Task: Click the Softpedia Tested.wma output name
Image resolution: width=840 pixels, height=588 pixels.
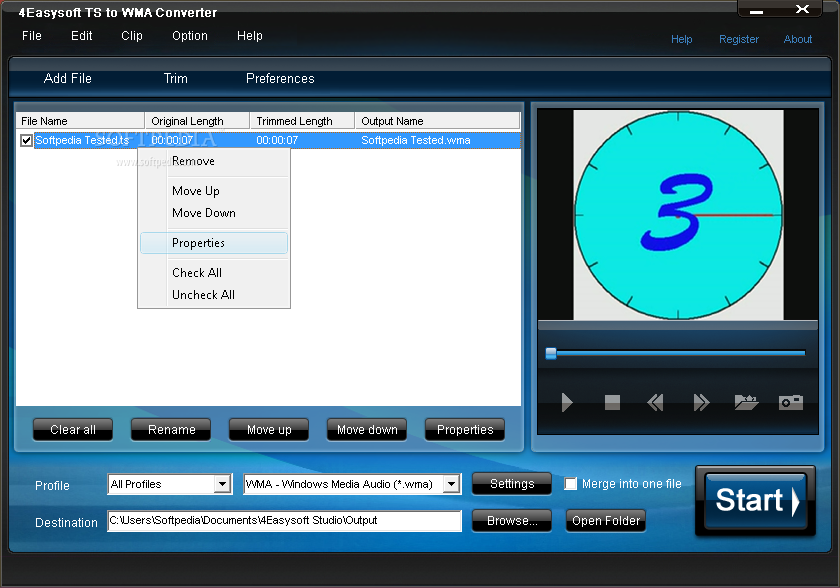Action: pyautogui.click(x=416, y=140)
